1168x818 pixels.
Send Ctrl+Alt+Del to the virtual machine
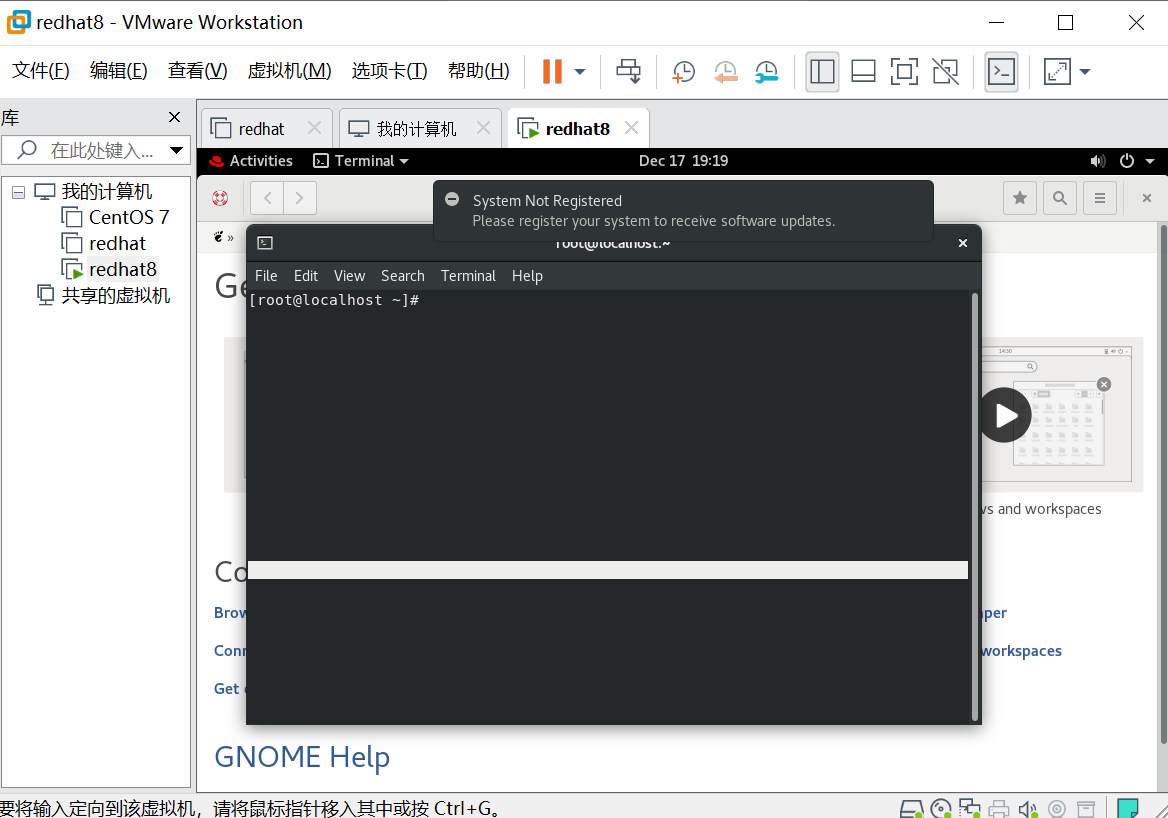coord(628,72)
